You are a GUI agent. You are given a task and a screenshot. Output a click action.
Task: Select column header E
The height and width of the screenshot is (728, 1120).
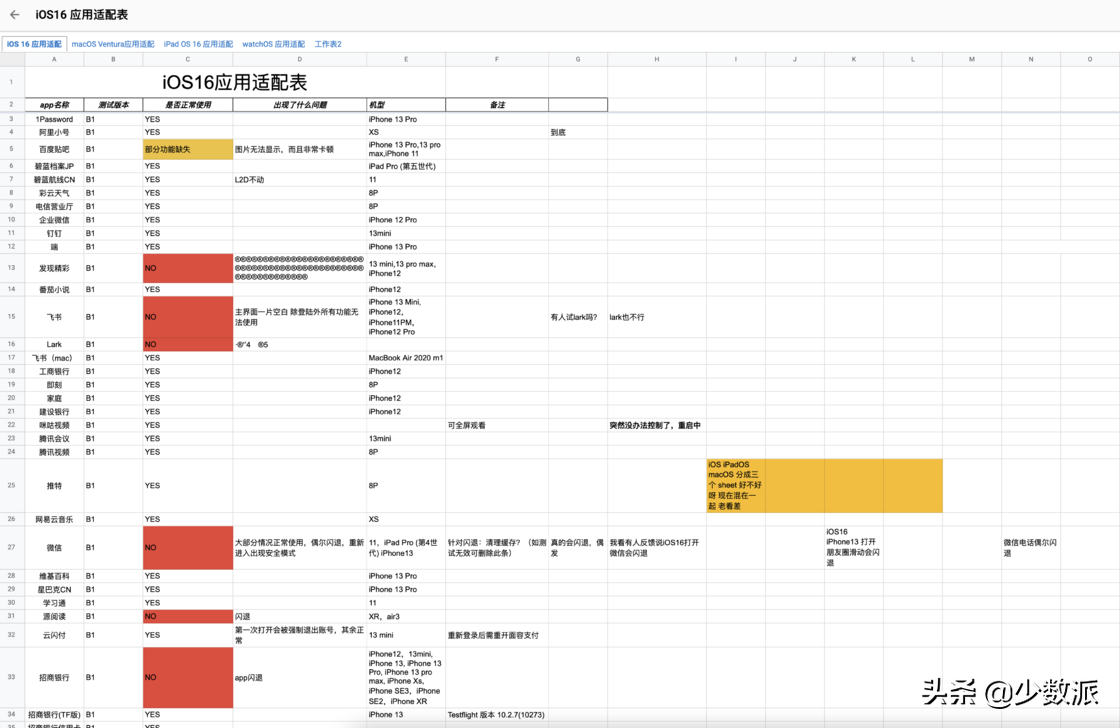coord(406,59)
